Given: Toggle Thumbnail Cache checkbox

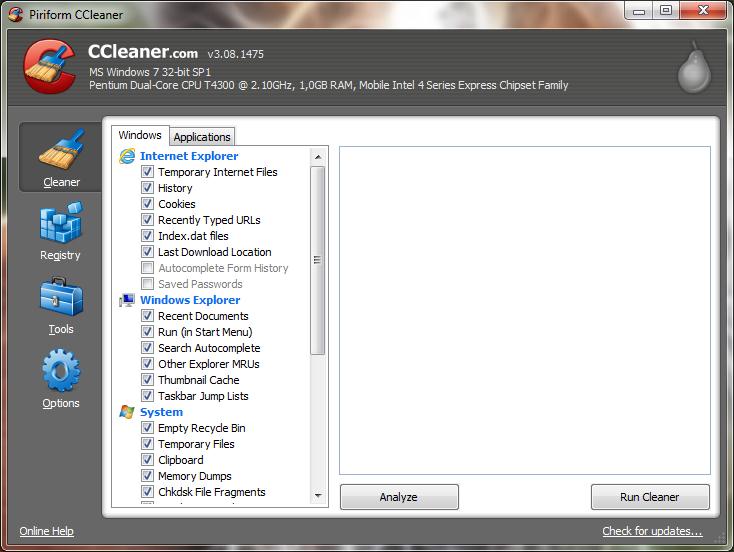Looking at the screenshot, I should (x=147, y=380).
